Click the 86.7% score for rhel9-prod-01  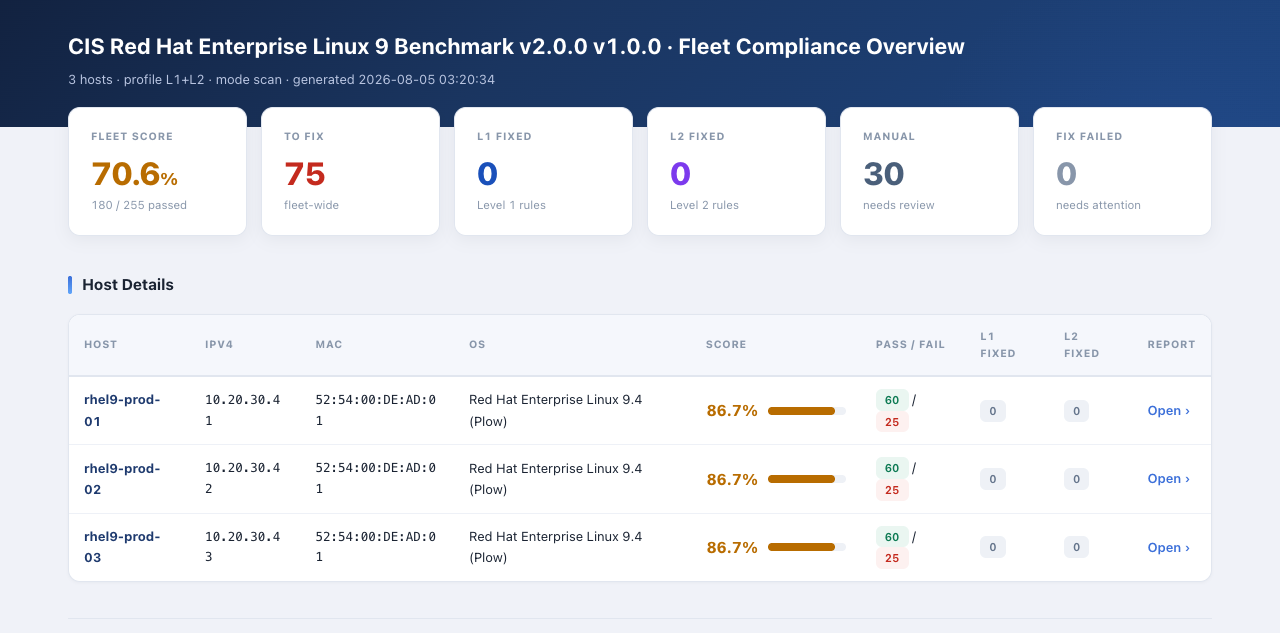point(732,411)
